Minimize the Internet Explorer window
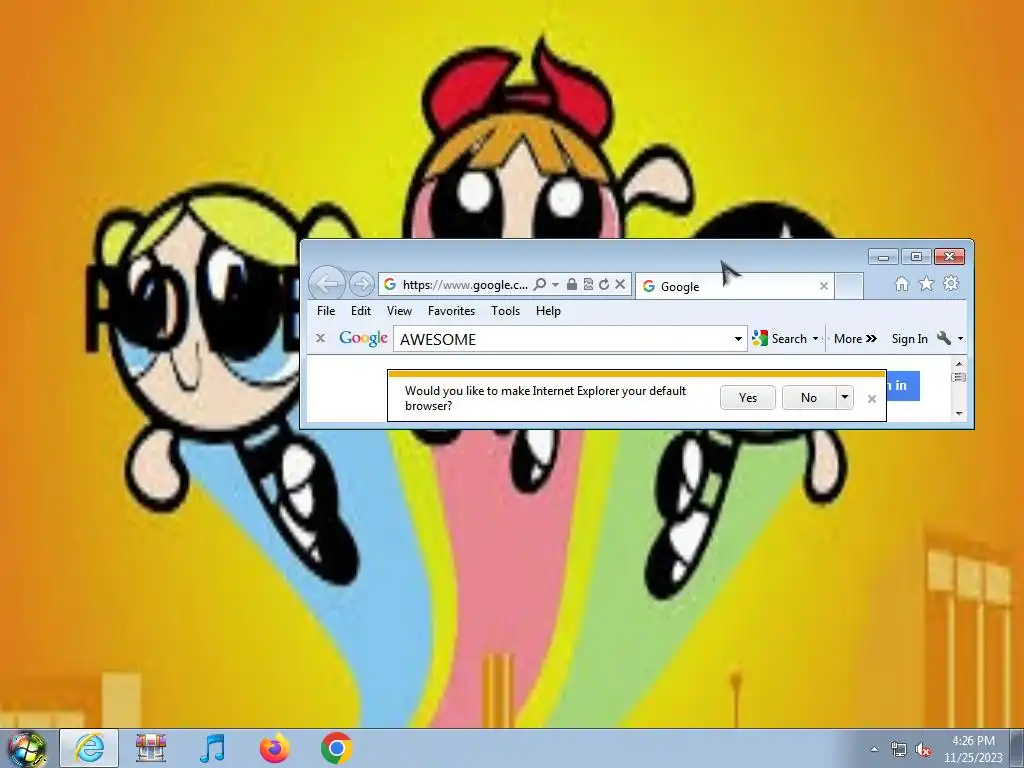The height and width of the screenshot is (768, 1024). pos(884,257)
